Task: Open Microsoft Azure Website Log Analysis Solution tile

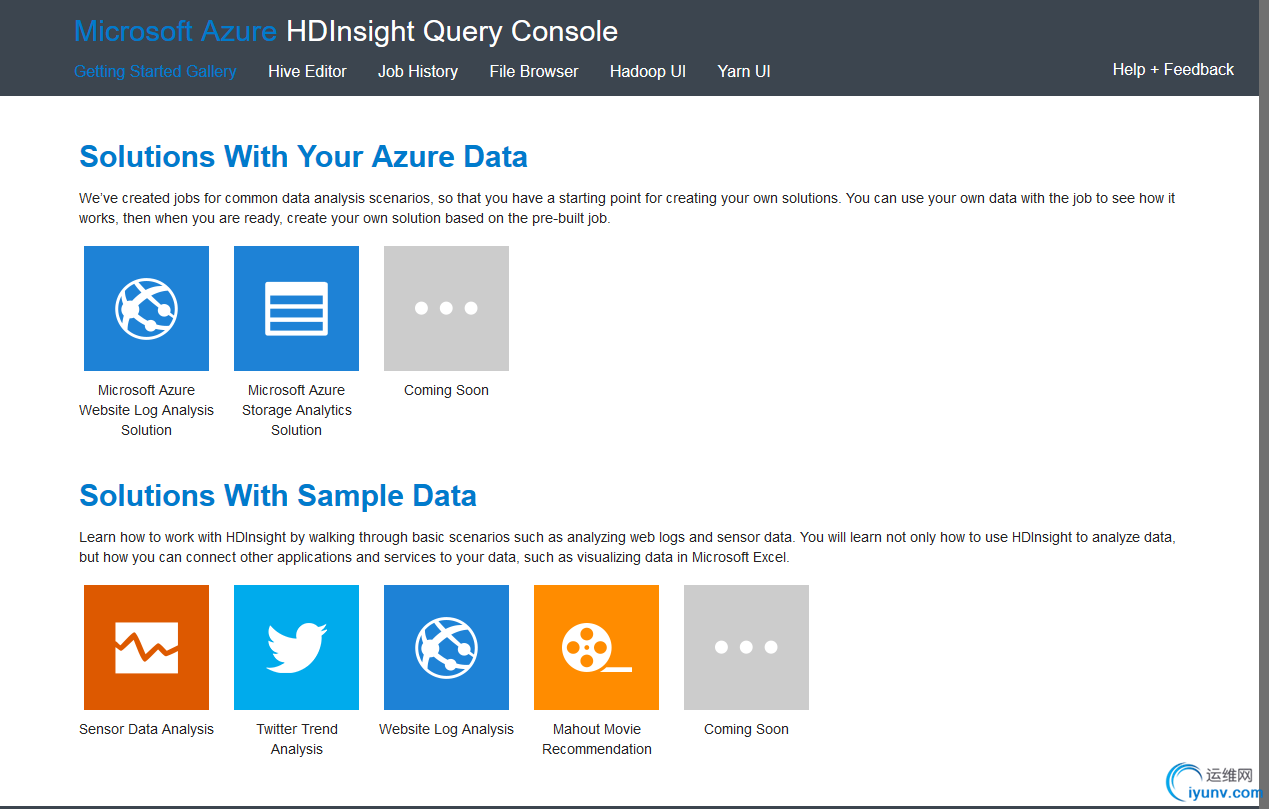Action: [x=146, y=308]
